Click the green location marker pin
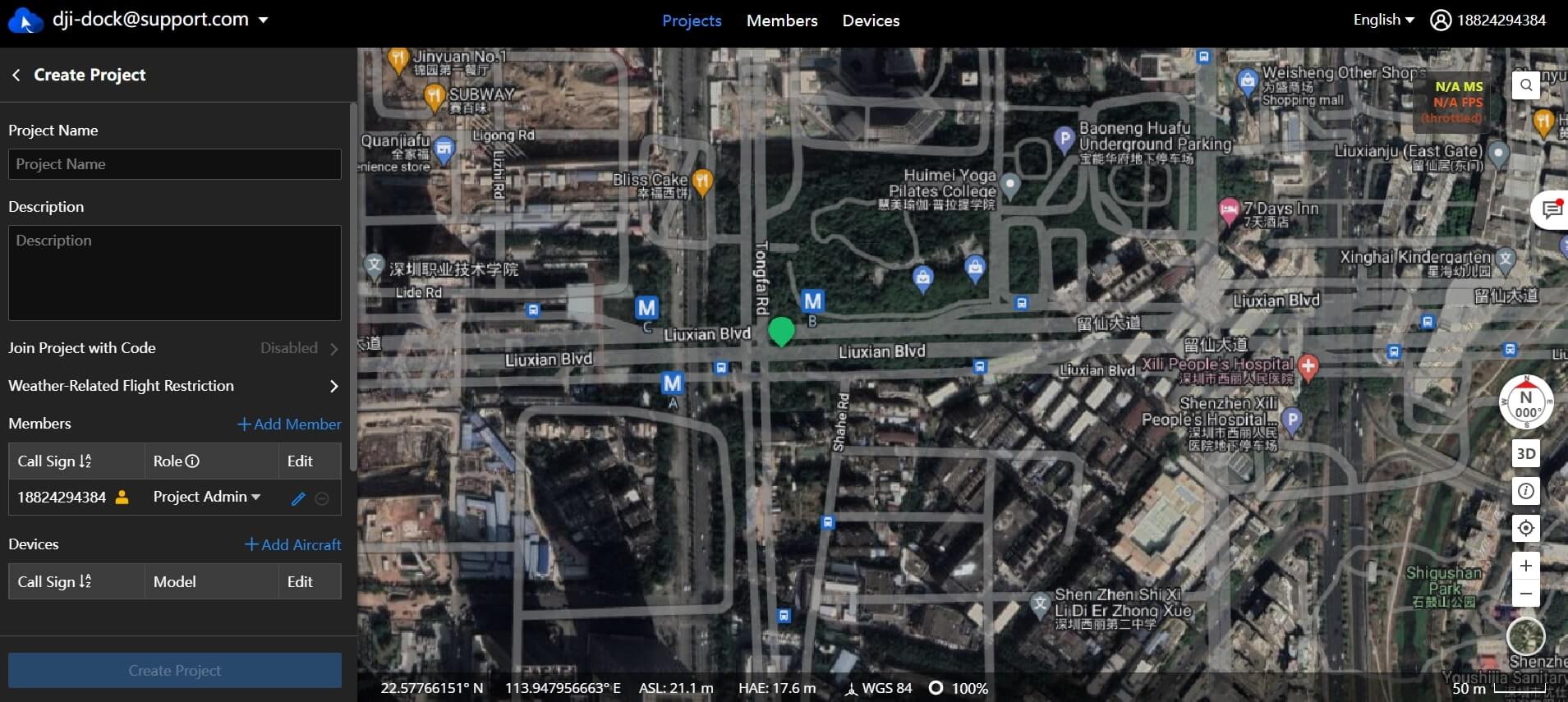The width and height of the screenshot is (1568, 702). (x=781, y=332)
